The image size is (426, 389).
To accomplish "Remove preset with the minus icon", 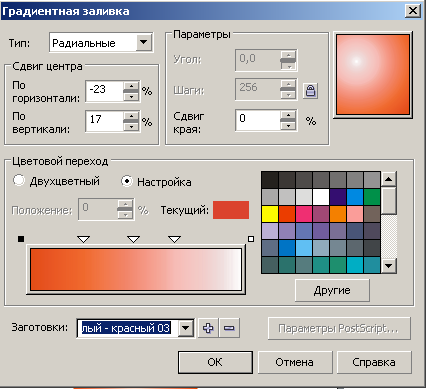I will 229,328.
